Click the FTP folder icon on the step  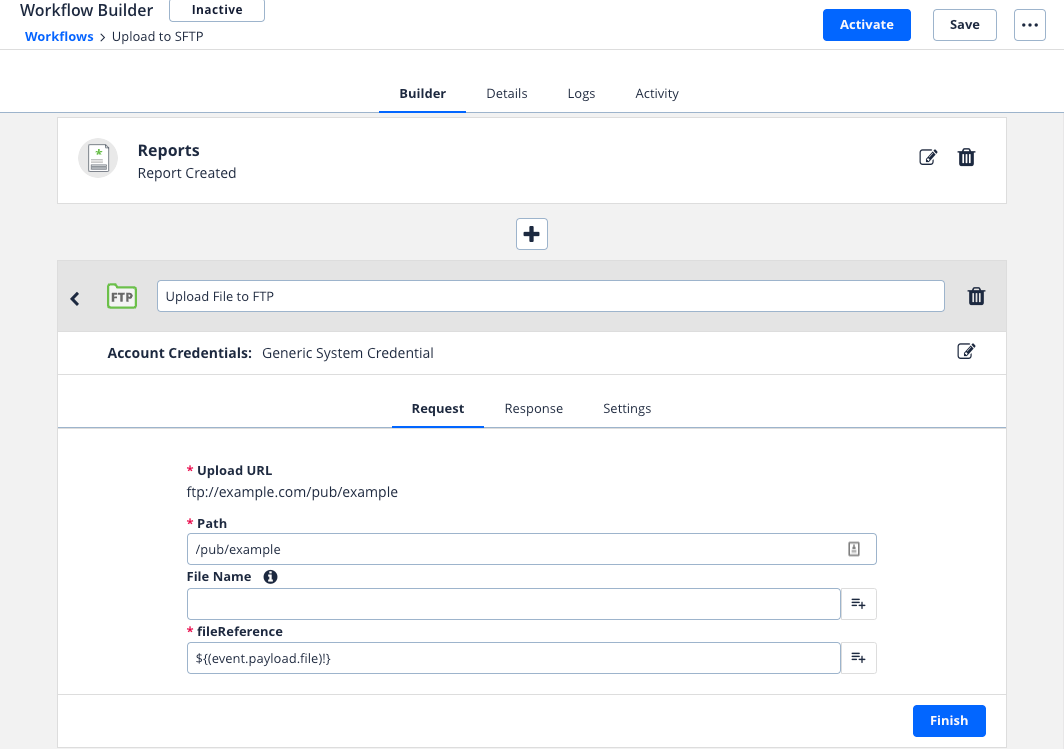point(121,296)
